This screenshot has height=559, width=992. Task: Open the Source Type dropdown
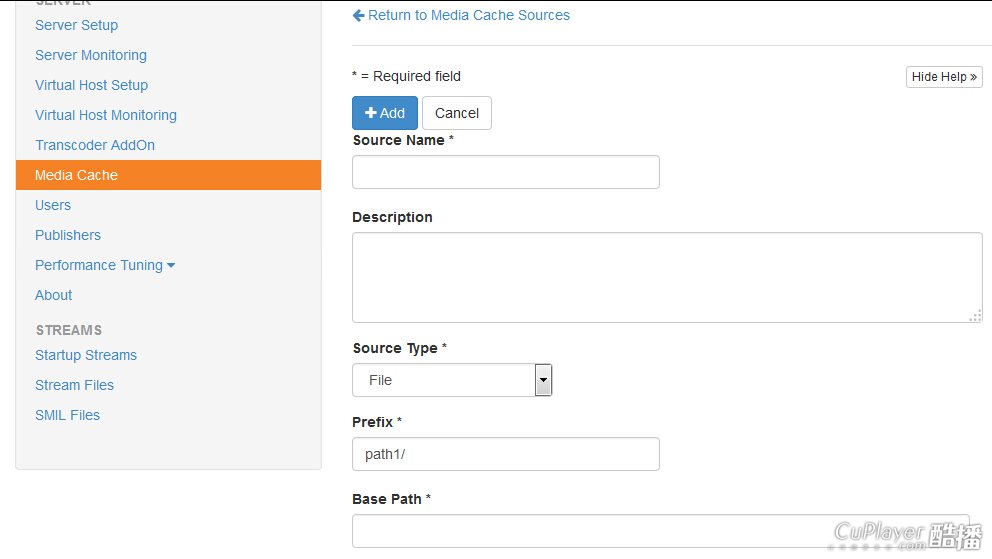[x=452, y=380]
